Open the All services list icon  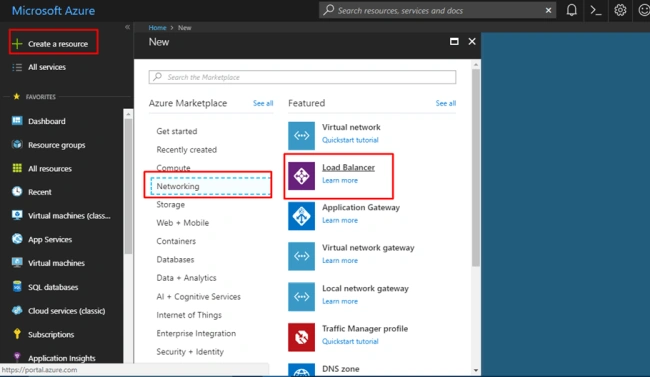point(17,67)
